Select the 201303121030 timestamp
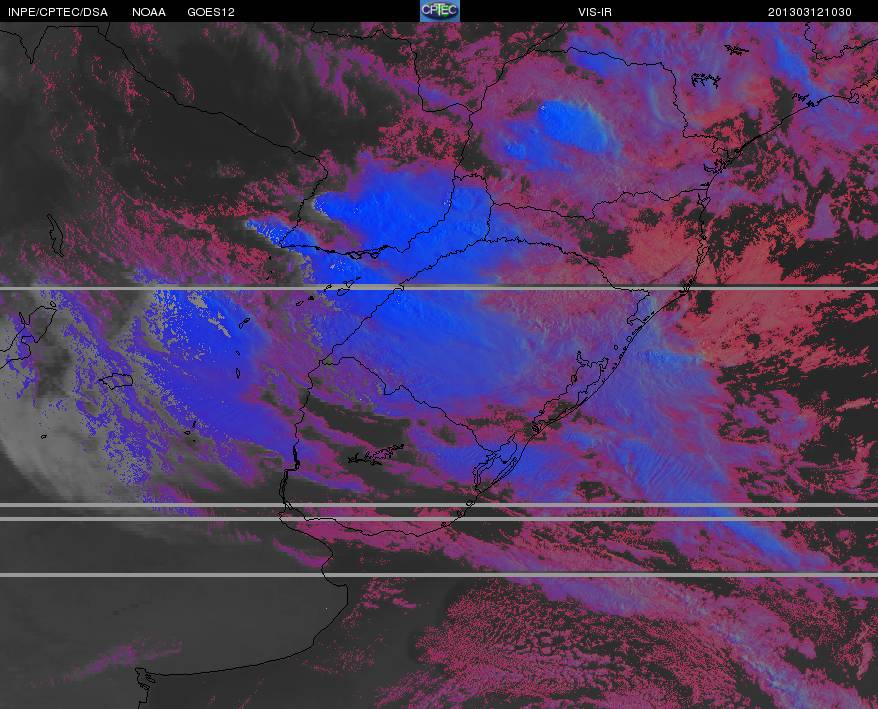Screen dimensions: 878x709 pyautogui.click(x=810, y=12)
